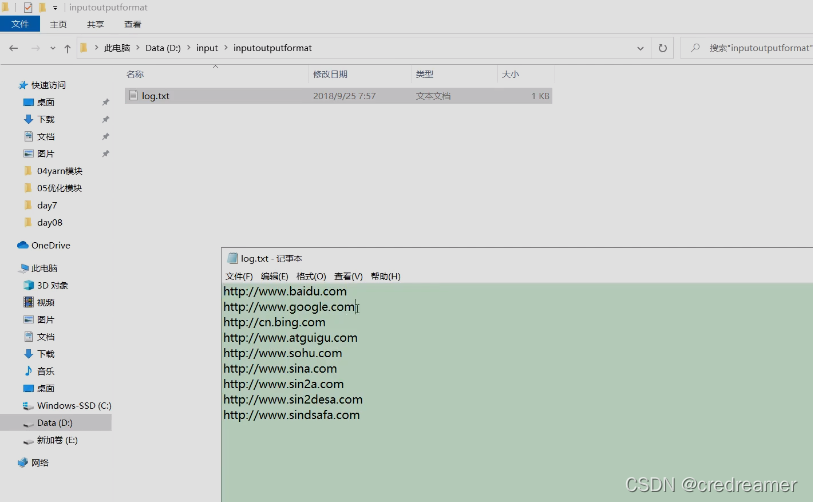The image size is (813, 502).
Task: Open Notepad 查看(V) menu
Action: (348, 276)
